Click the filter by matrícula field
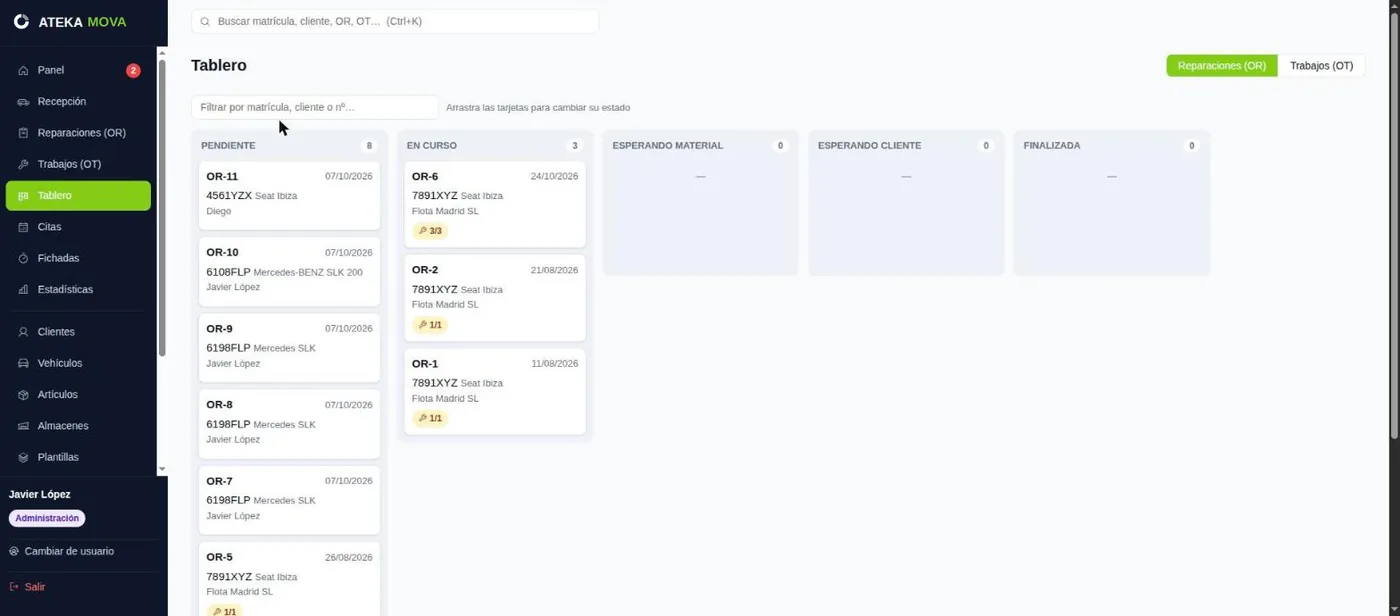This screenshot has width=1400, height=616. [315, 107]
